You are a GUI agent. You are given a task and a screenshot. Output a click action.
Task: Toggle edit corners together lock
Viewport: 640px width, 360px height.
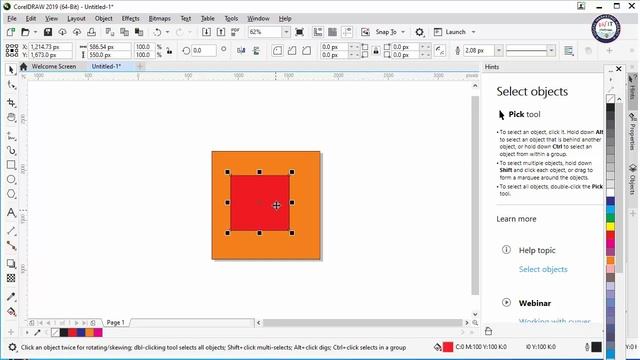pos(376,51)
